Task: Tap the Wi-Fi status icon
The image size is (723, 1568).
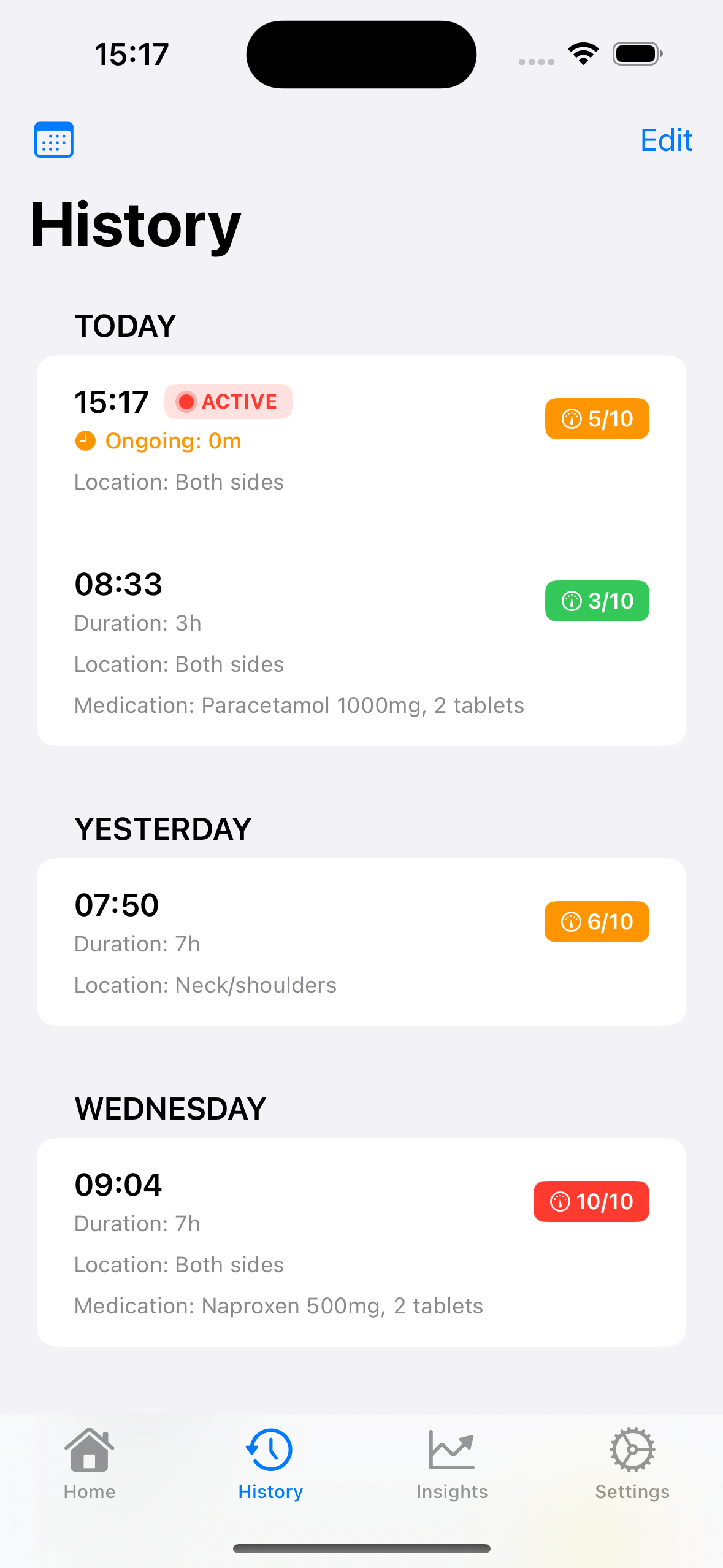Action: pyautogui.click(x=583, y=54)
